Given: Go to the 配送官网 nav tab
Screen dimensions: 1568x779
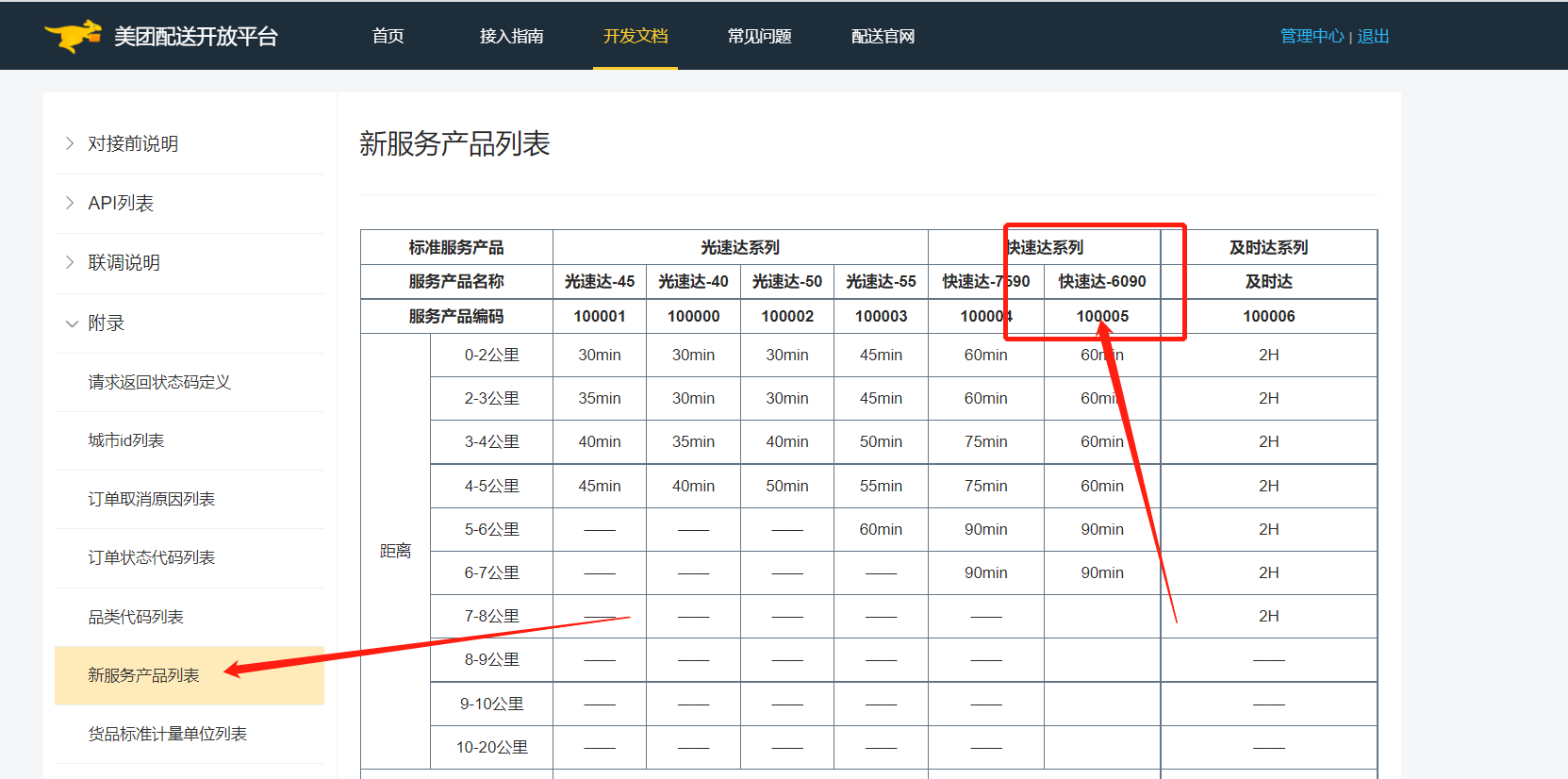Looking at the screenshot, I should click(883, 36).
